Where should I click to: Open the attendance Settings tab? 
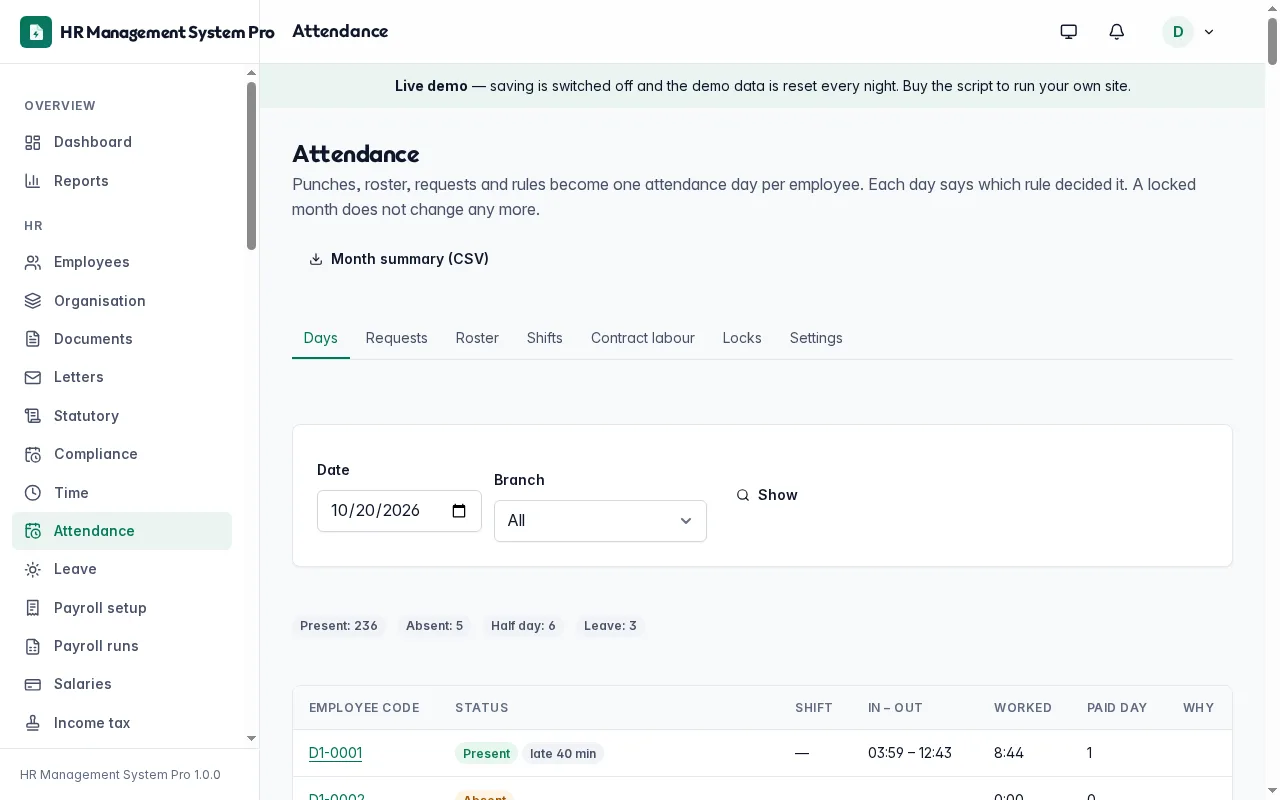pyautogui.click(x=816, y=338)
